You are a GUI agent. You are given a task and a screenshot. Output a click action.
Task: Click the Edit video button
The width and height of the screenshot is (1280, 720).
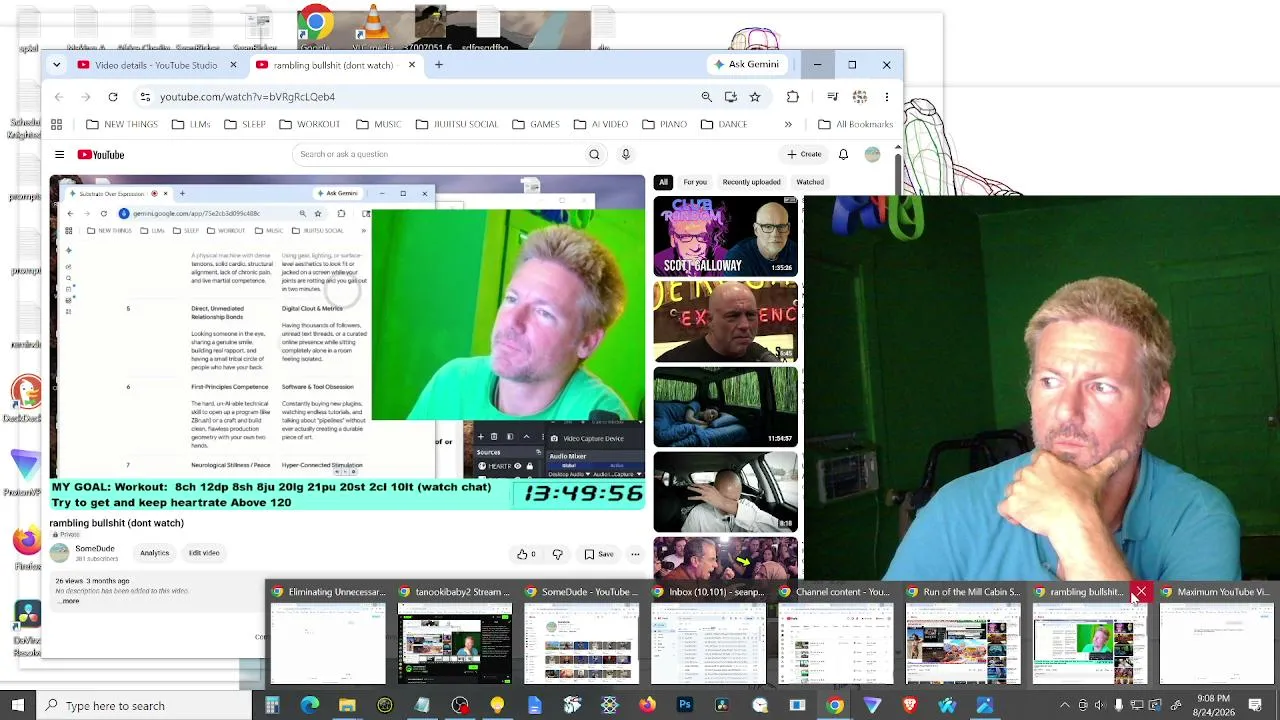pos(204,553)
